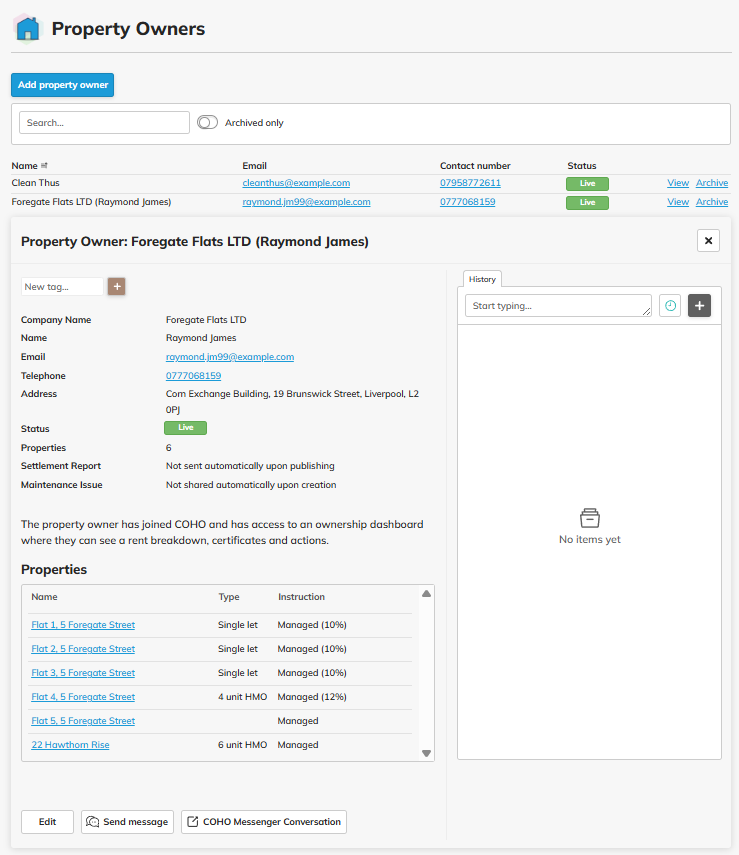Click the add tag plus icon
Viewport: 739px width, 855px height.
click(x=117, y=287)
